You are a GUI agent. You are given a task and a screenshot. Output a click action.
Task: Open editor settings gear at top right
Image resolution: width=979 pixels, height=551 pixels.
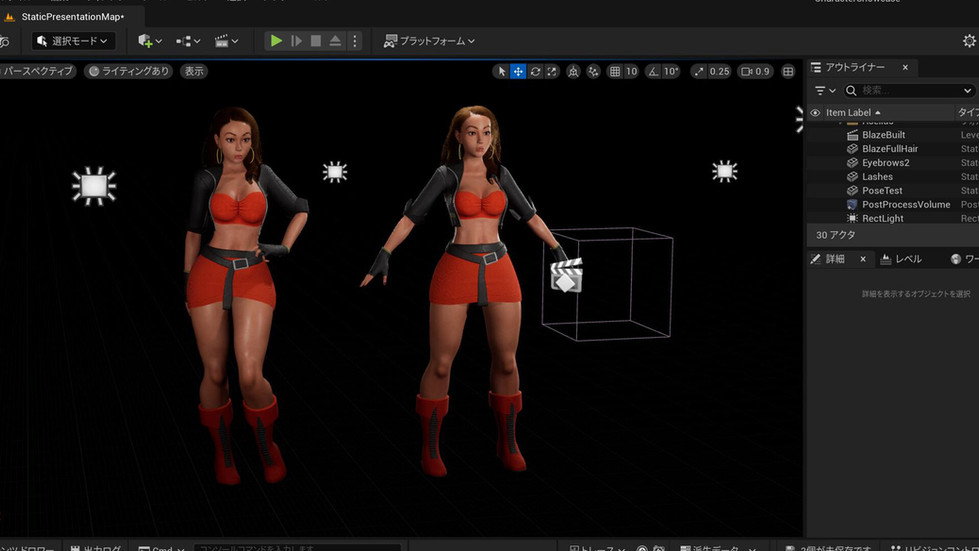(x=969, y=41)
